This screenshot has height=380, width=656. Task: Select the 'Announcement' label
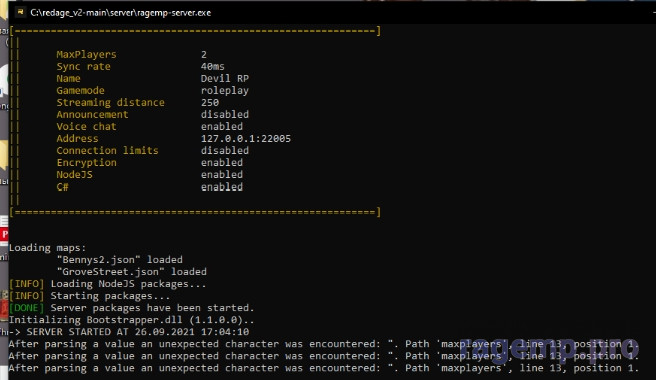(x=92, y=114)
